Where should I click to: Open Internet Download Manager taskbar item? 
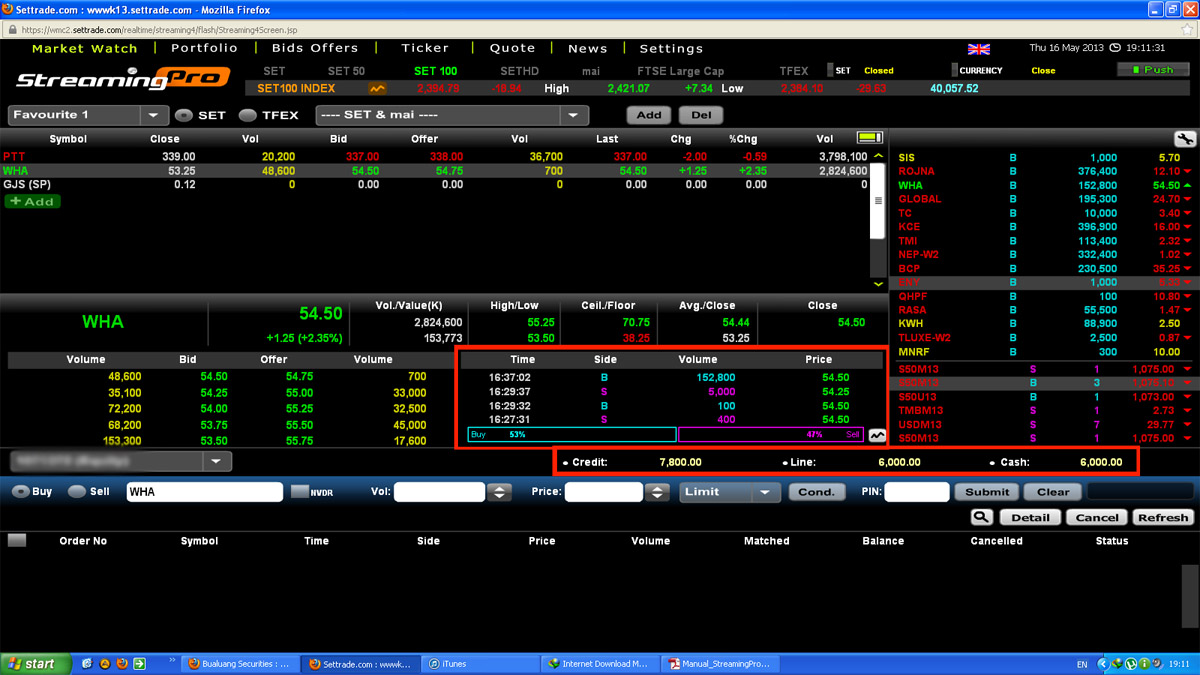pyautogui.click(x=600, y=664)
